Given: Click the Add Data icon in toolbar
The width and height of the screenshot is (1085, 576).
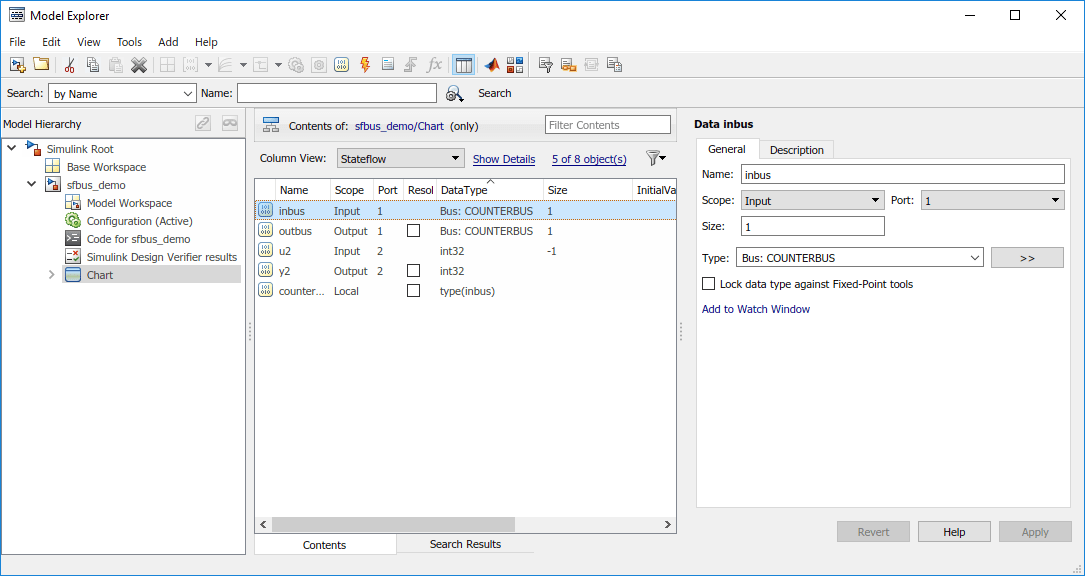Looking at the screenshot, I should pos(341,65).
